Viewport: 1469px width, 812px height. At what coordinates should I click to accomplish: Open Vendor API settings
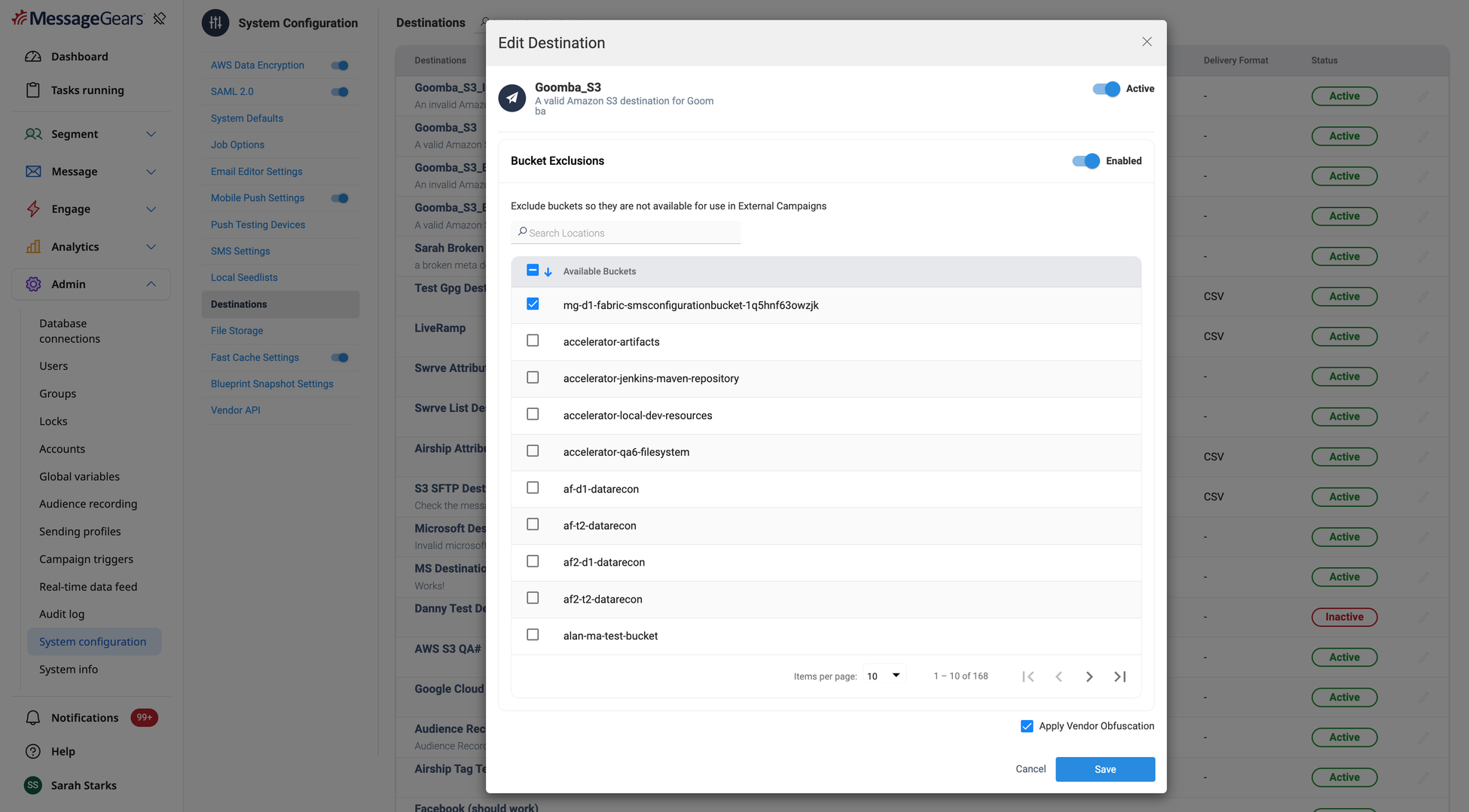(x=235, y=410)
